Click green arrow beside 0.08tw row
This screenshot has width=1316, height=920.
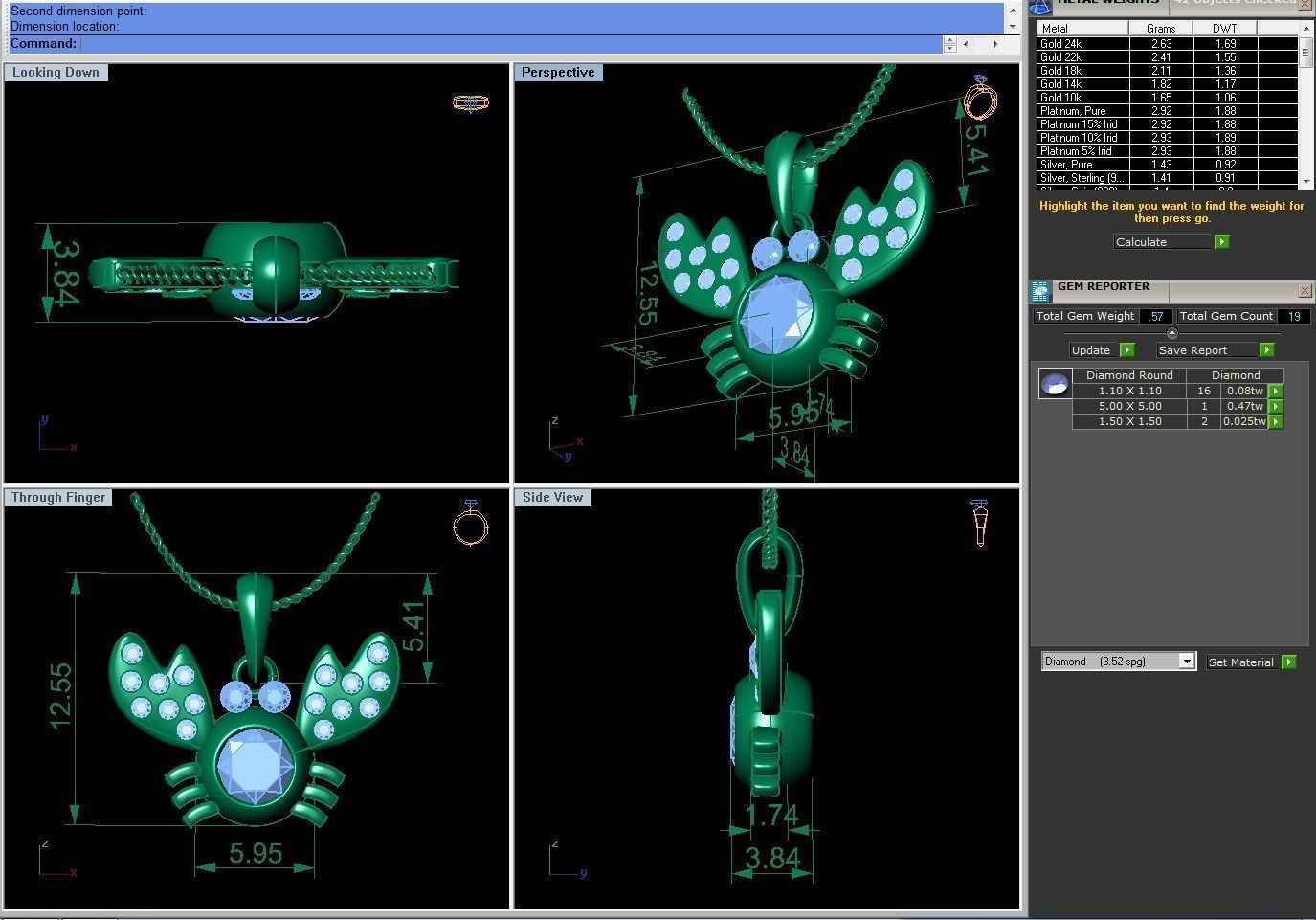[x=1275, y=391]
